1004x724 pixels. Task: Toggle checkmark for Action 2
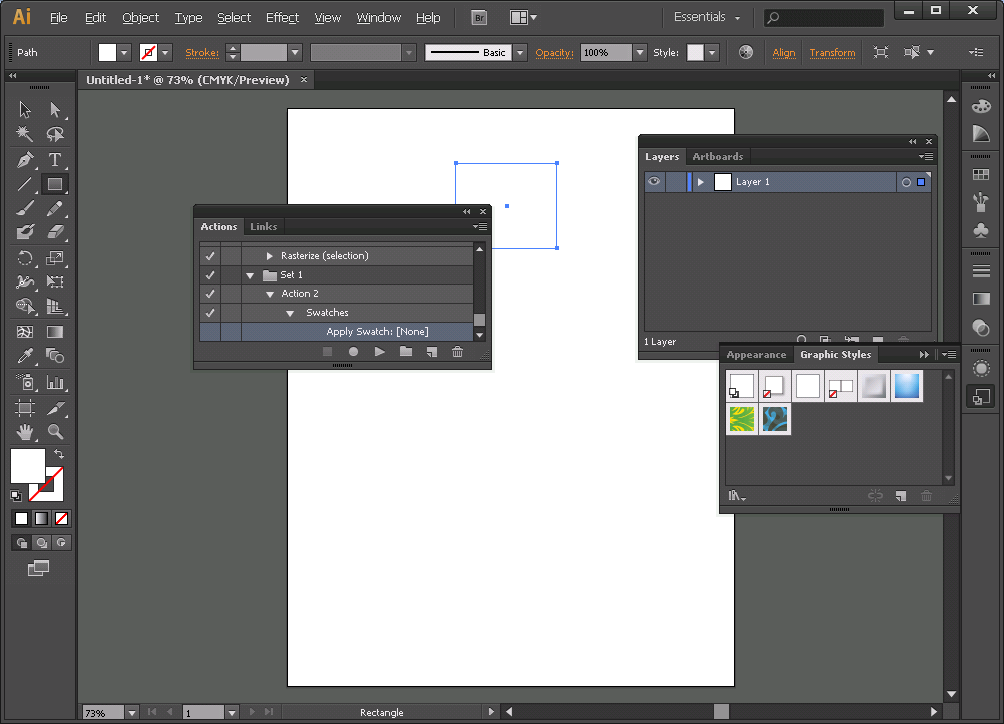210,294
